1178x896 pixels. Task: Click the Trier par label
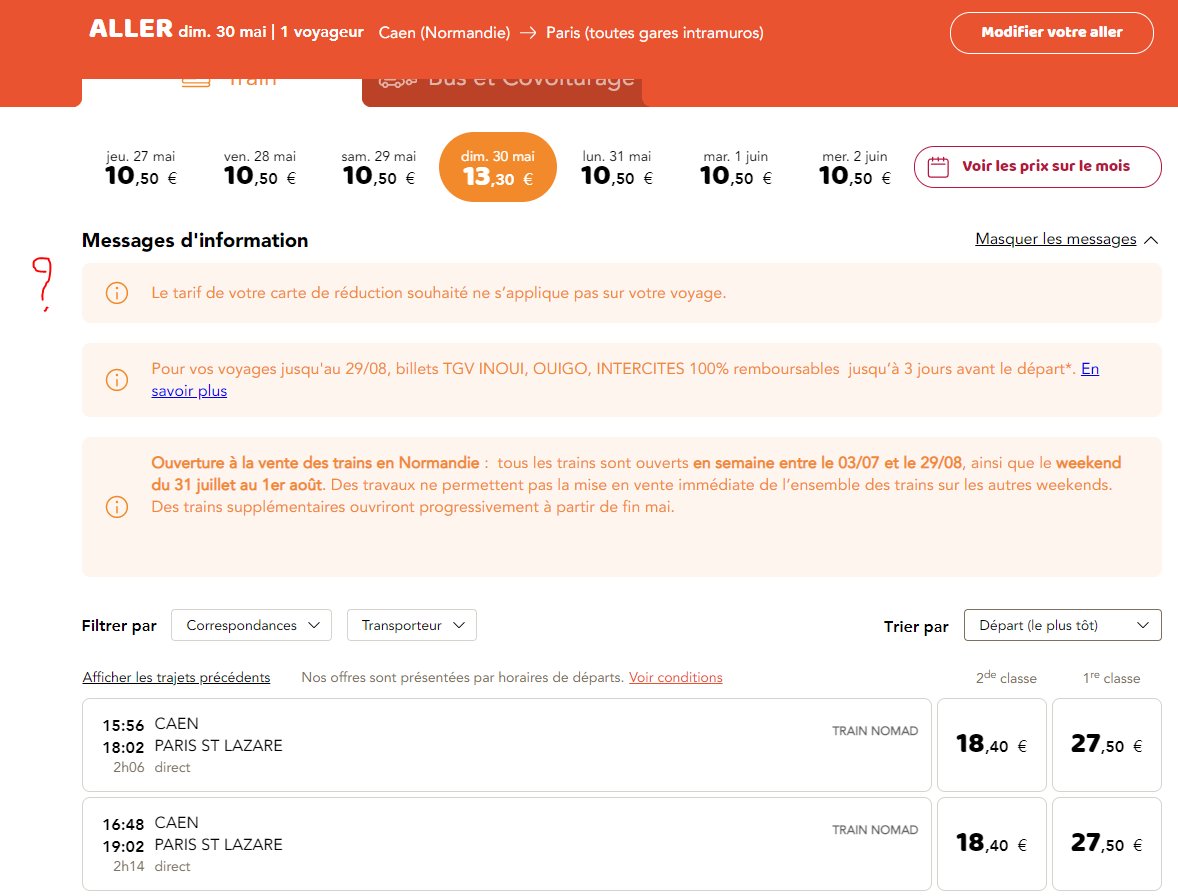point(916,626)
